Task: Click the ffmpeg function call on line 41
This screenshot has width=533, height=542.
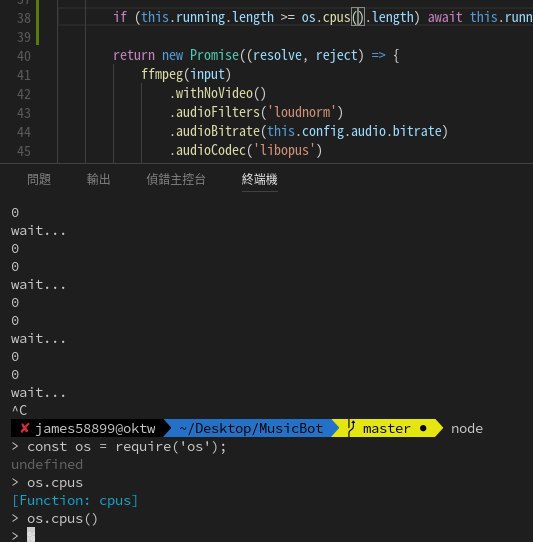Action: point(162,74)
